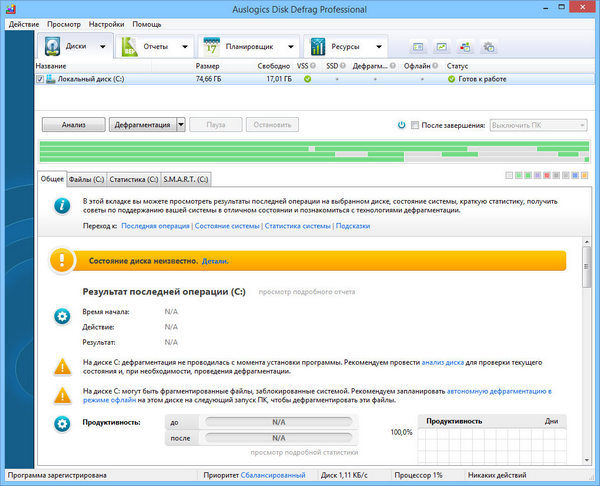Screen dimensions: 600x486
Task: Open the Помощь menu
Action: click(x=147, y=24)
